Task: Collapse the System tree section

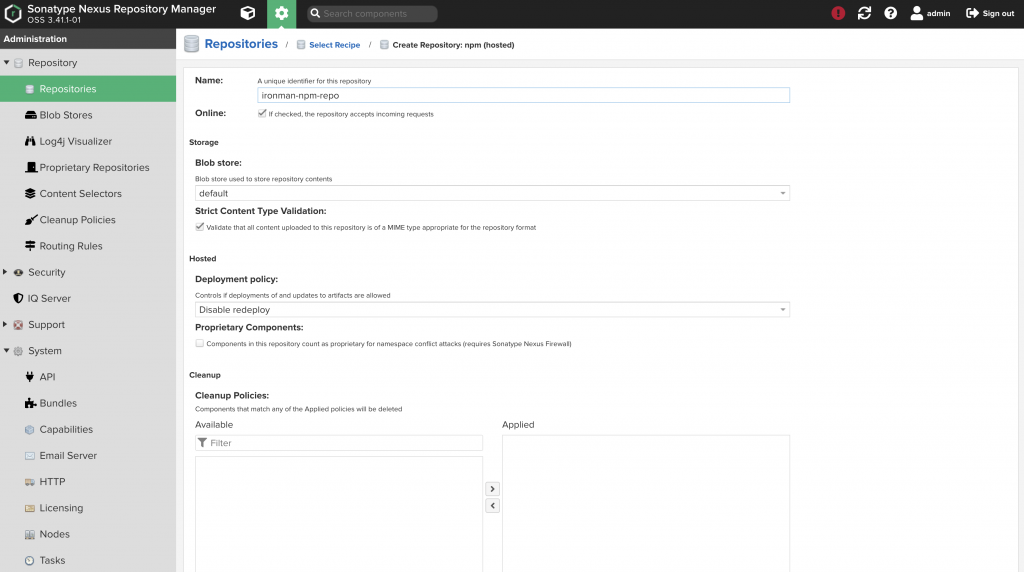Action: 7,351
